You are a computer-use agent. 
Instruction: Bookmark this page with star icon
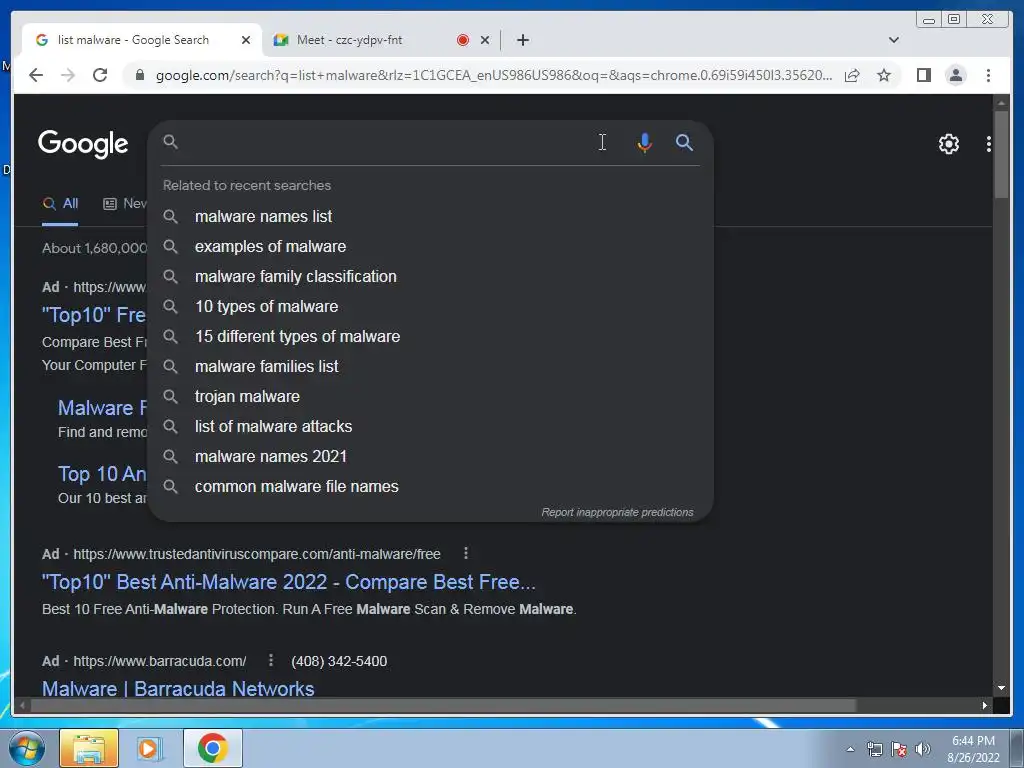[884, 75]
